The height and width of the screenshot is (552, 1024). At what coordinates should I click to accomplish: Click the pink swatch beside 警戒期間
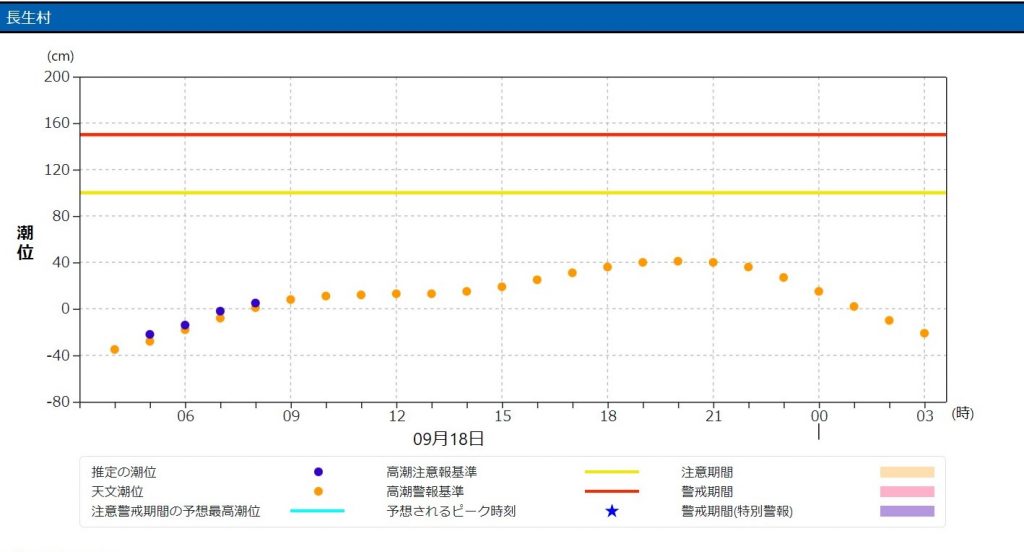tap(907, 491)
